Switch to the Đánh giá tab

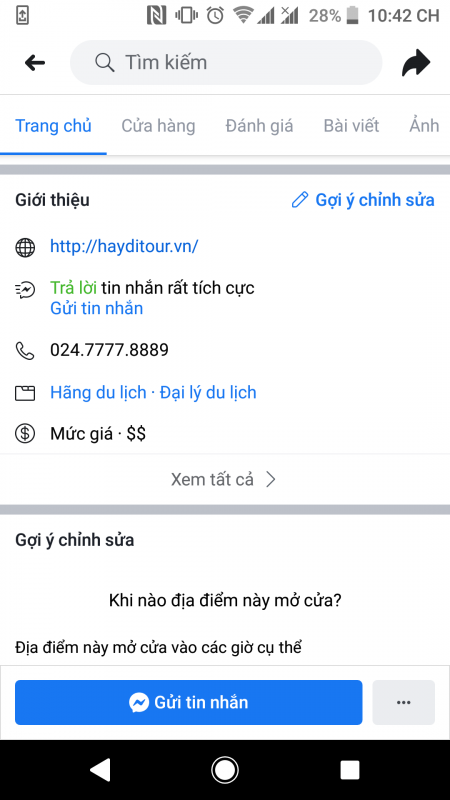click(259, 126)
